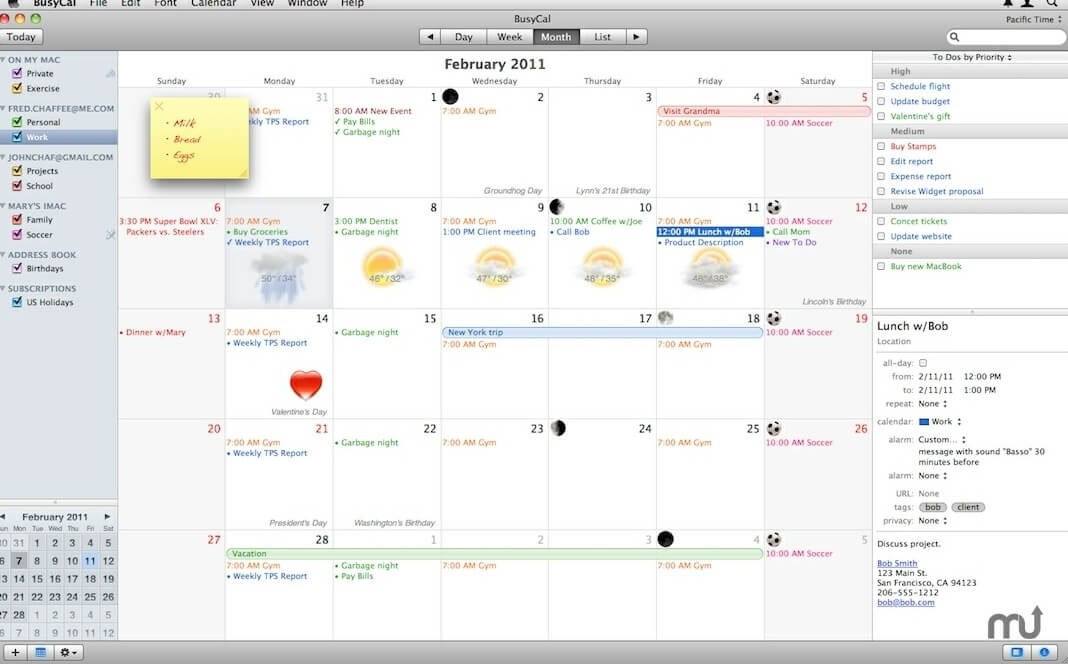The image size is (1068, 664).
Task: Open the File menu
Action: [98, 3]
